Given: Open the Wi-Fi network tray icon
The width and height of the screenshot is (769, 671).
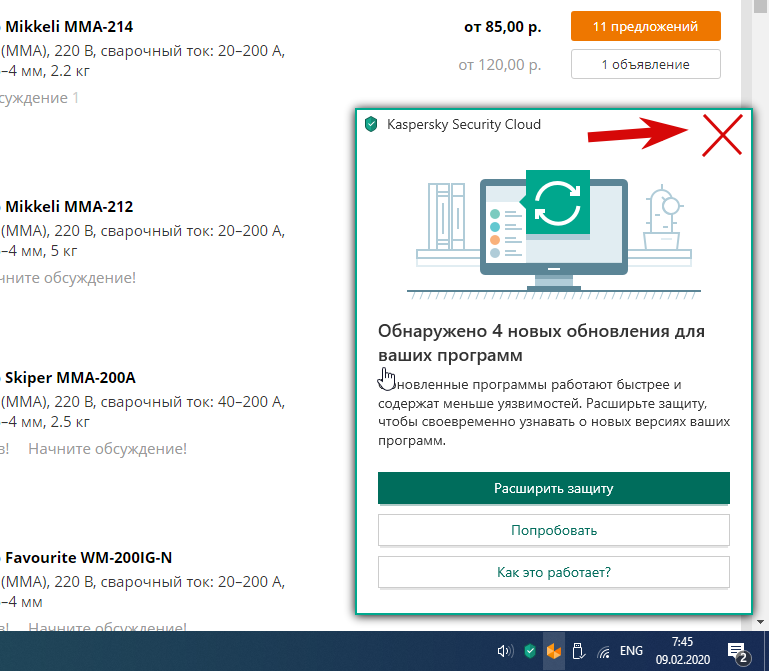Looking at the screenshot, I should point(604,651).
